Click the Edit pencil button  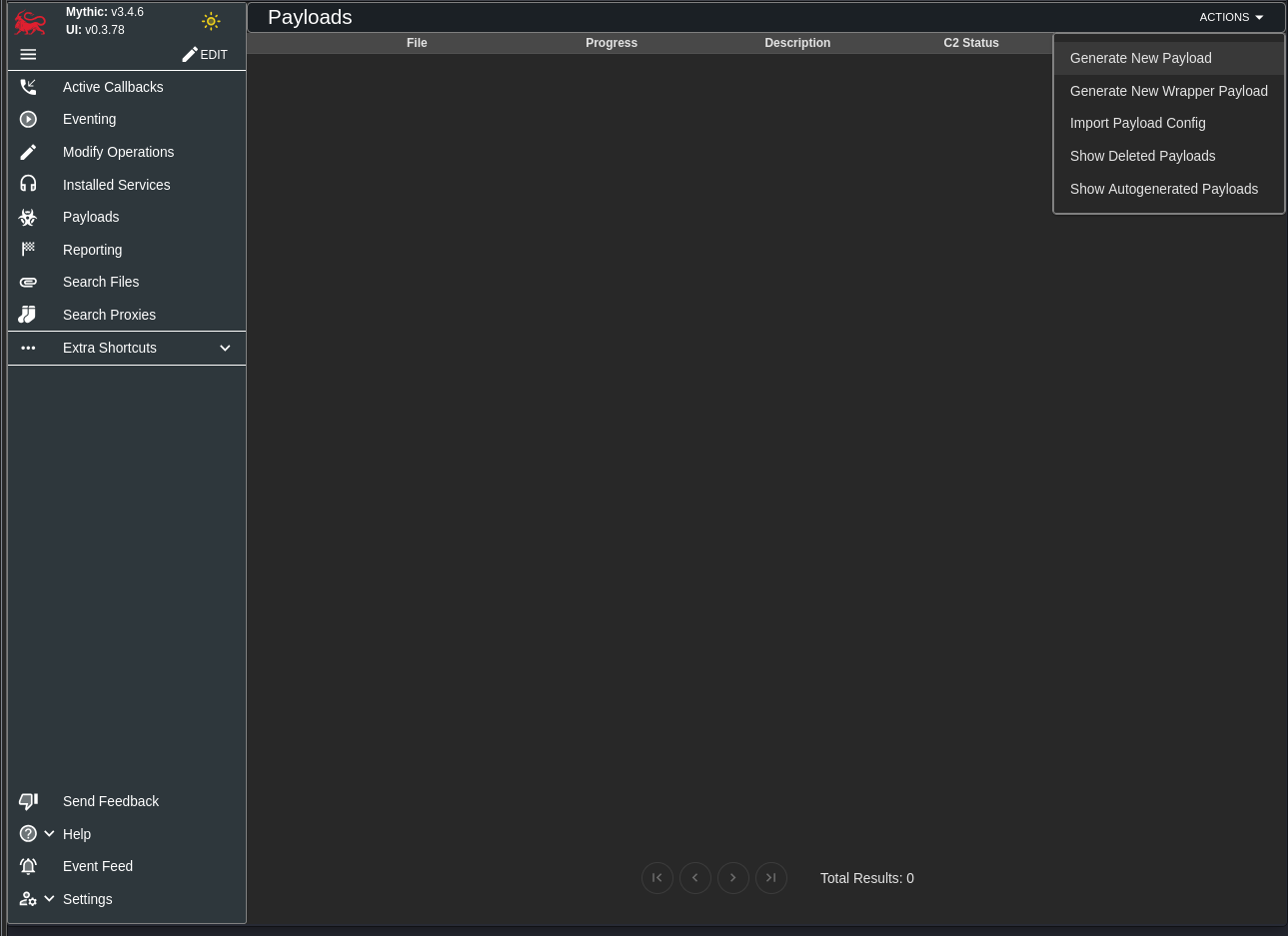tap(205, 55)
